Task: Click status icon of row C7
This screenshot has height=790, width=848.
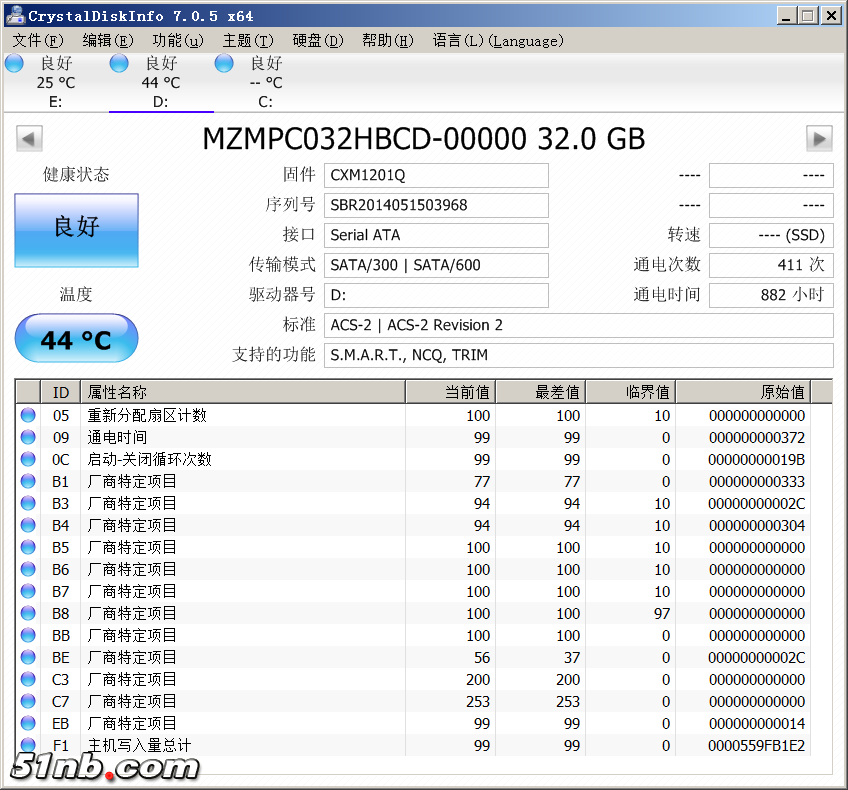Action: pyautogui.click(x=28, y=701)
